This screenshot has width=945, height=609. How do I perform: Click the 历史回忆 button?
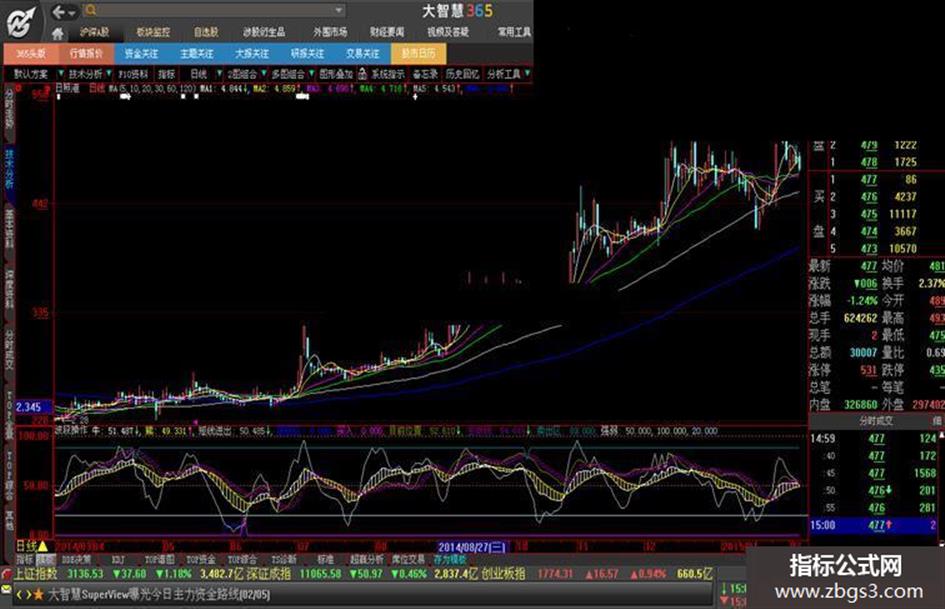click(x=462, y=74)
